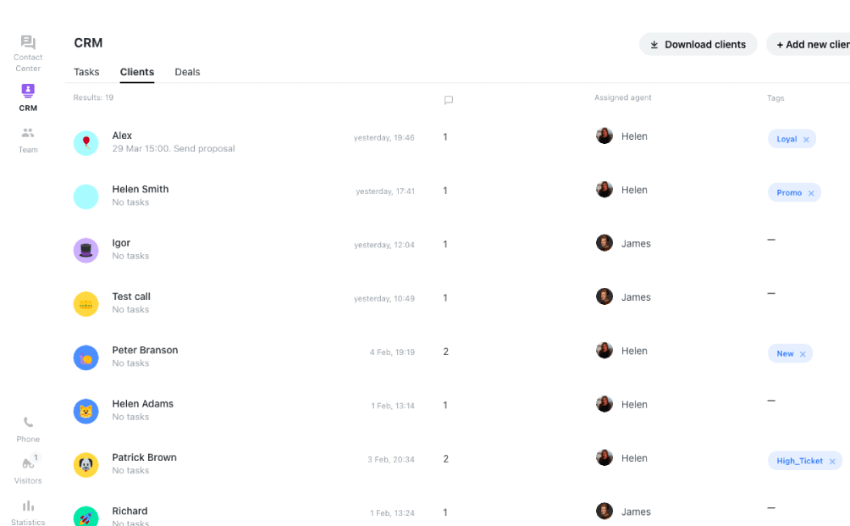Open the Phone panel
The width and height of the screenshot is (850, 526).
coord(28,428)
